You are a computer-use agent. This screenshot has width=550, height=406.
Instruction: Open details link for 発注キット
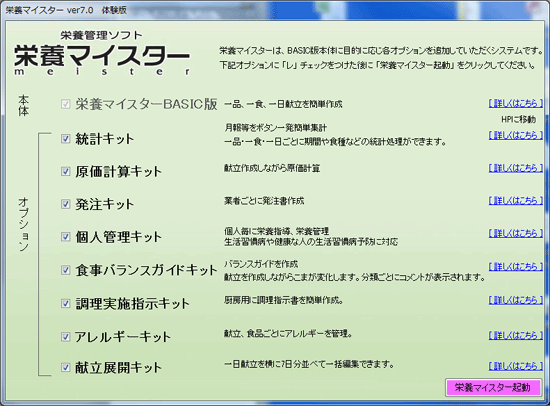[x=516, y=201]
